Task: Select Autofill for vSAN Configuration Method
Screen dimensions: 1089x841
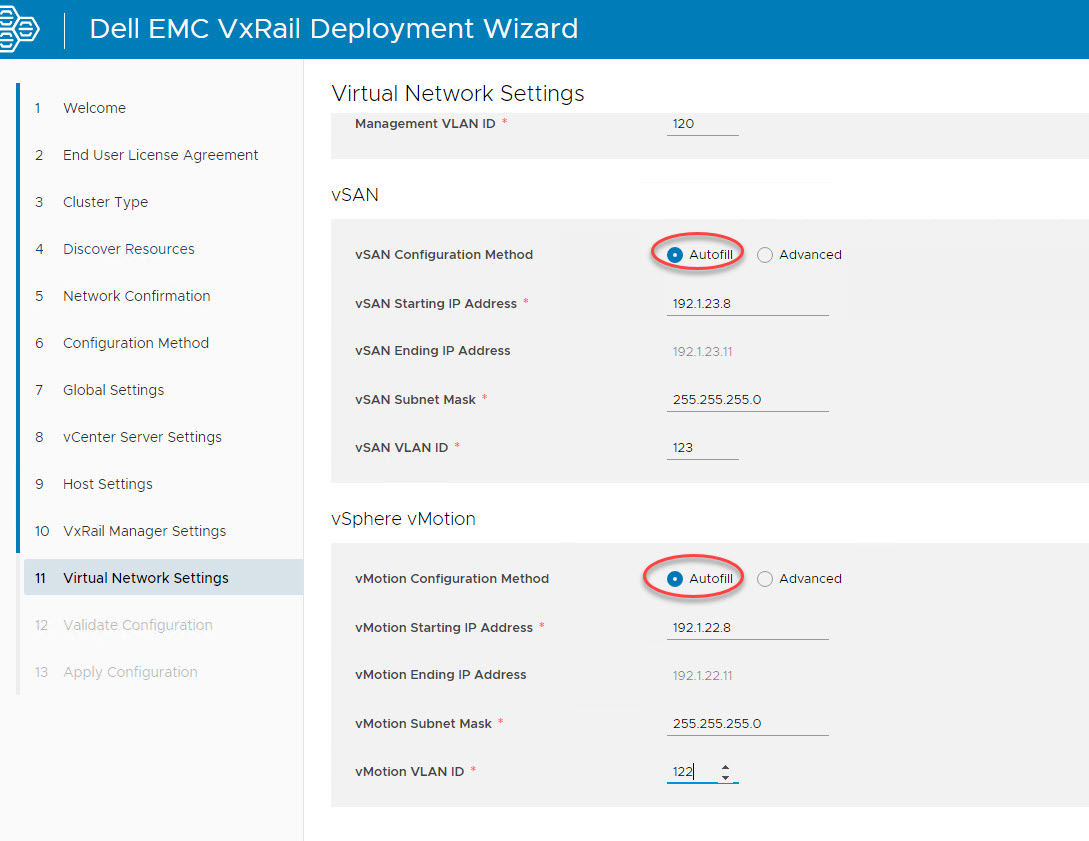Action: 675,255
